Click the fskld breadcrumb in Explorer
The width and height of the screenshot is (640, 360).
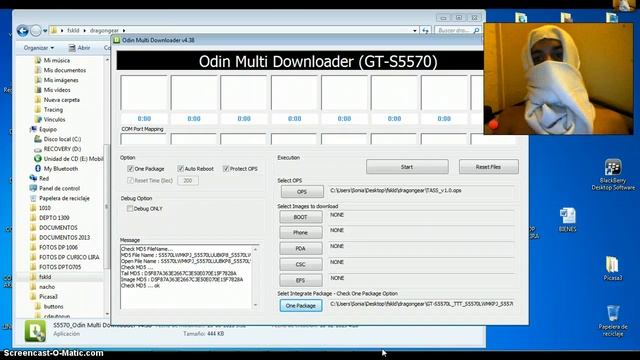(73, 31)
